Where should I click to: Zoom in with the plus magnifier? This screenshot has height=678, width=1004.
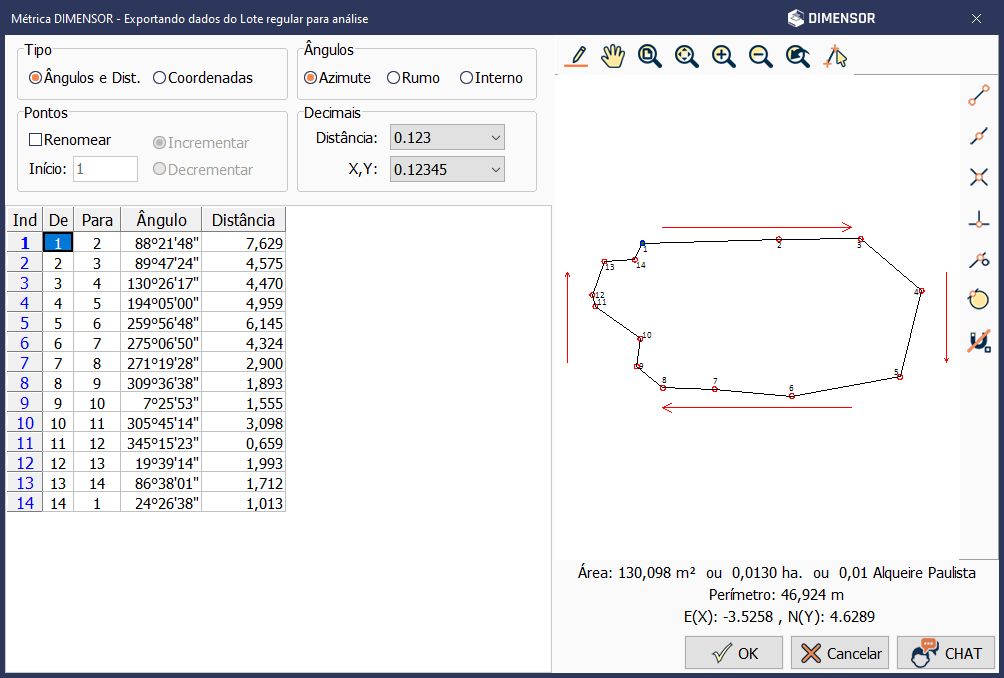point(723,56)
